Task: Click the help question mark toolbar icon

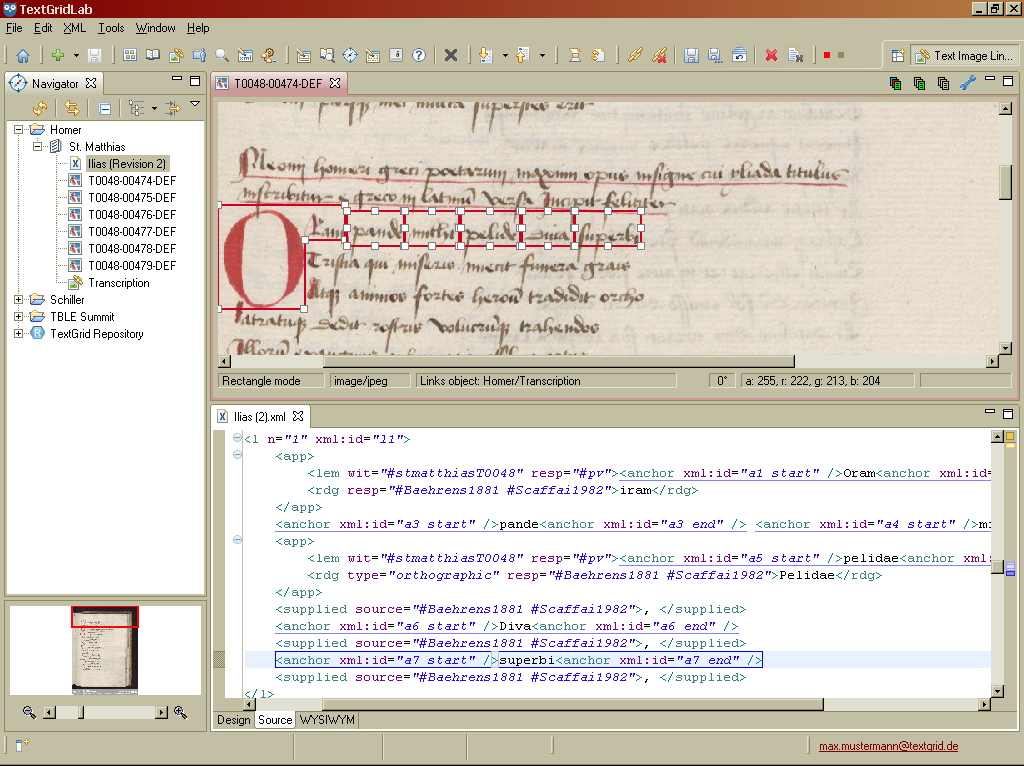Action: pos(419,56)
